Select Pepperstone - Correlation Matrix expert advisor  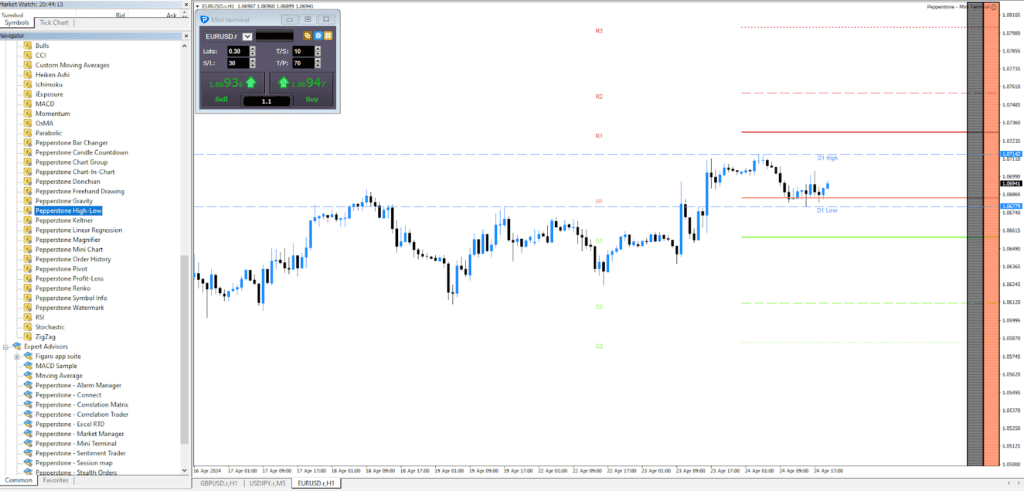82,405
